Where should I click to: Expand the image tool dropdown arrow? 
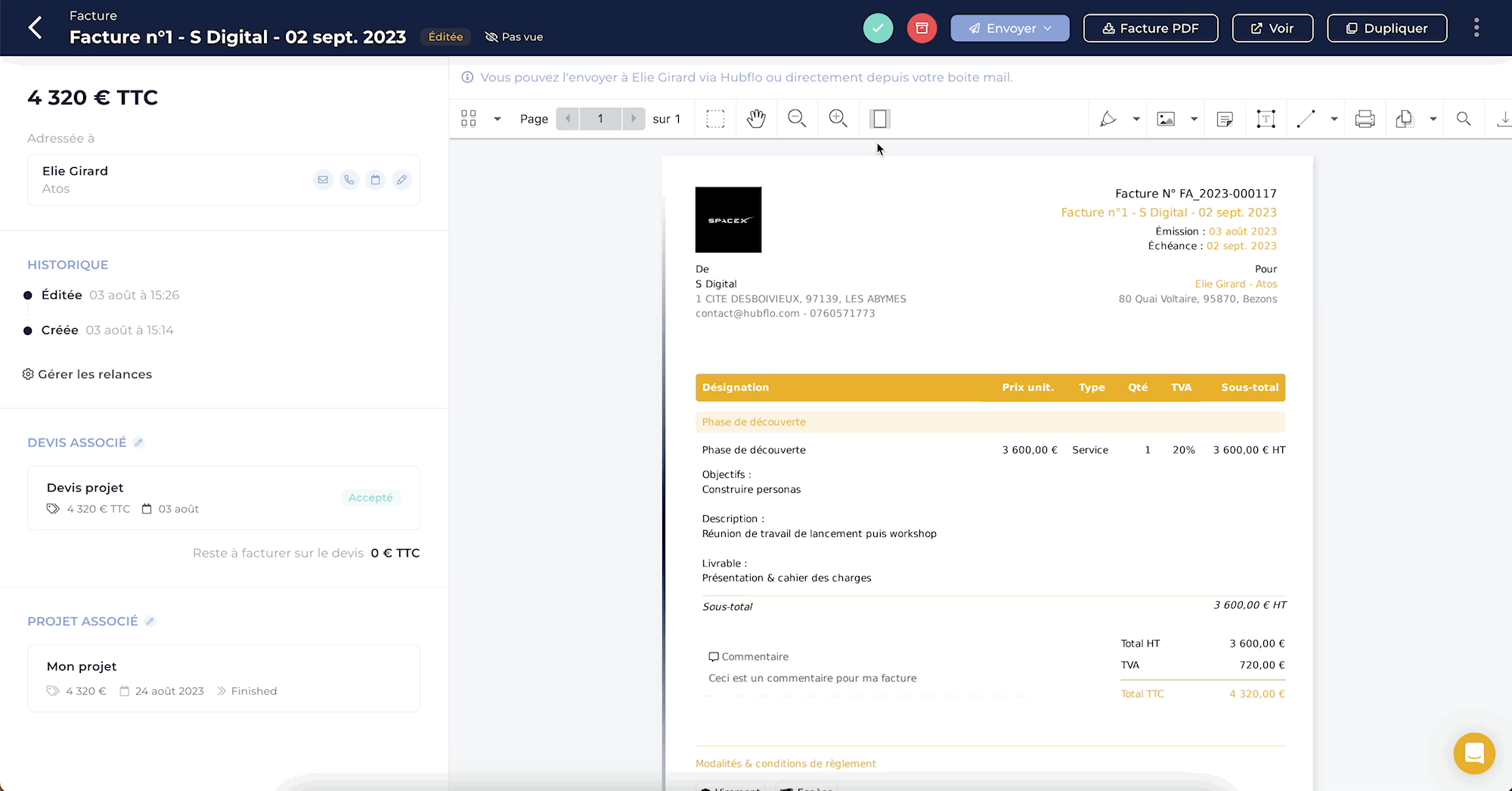[1194, 119]
